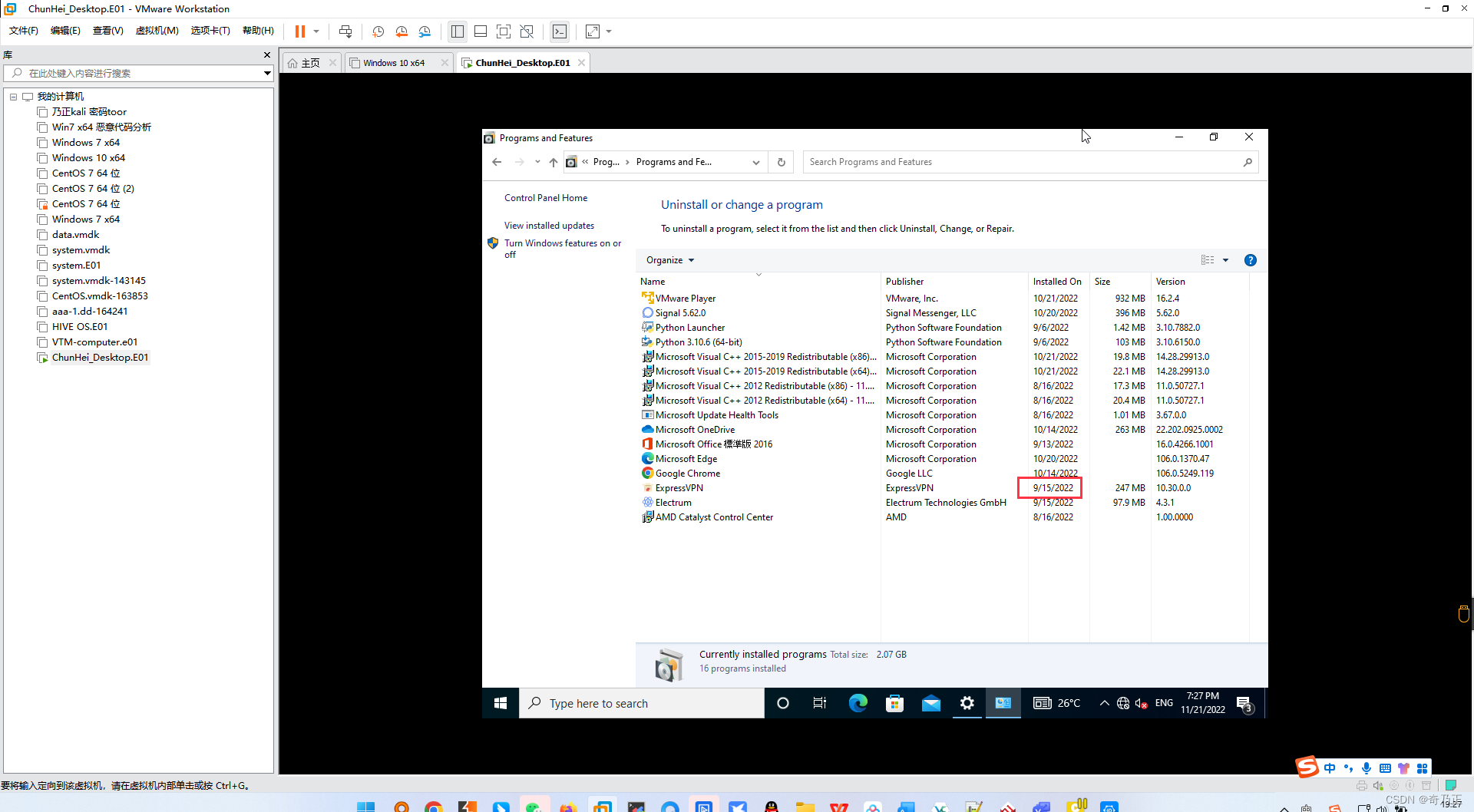Click View installed updates link
1474x812 pixels.
click(x=549, y=226)
